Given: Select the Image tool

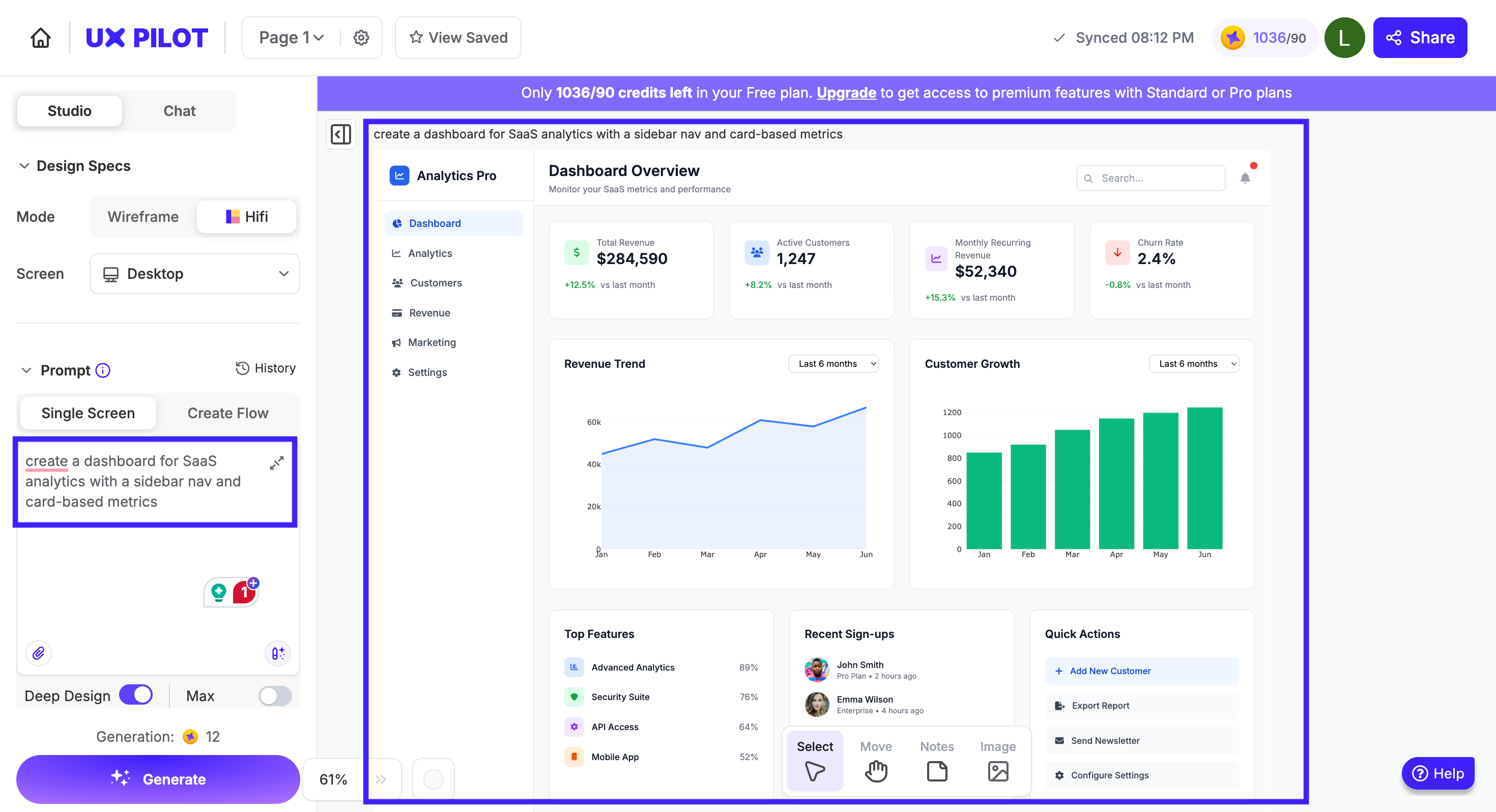Looking at the screenshot, I should 997,761.
